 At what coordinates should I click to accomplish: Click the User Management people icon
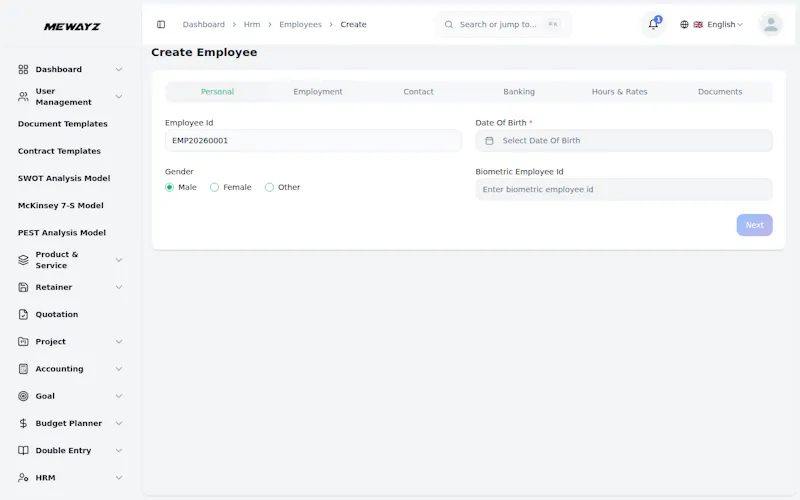pos(23,96)
